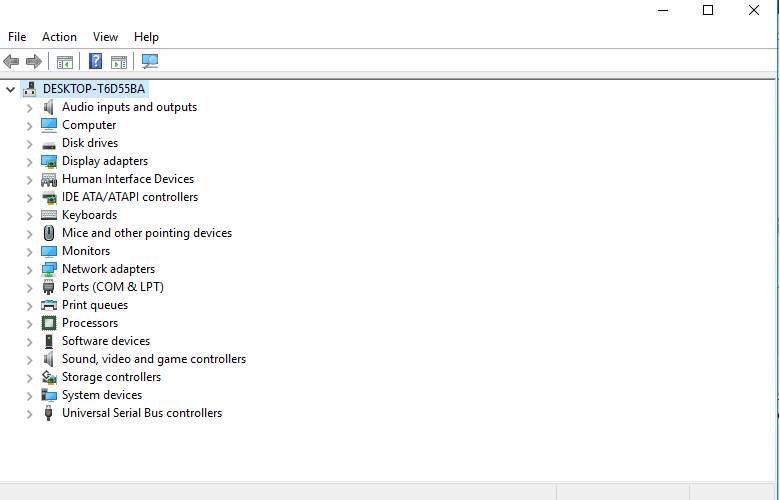
Task: Expand the Network adapters category
Action: point(29,270)
